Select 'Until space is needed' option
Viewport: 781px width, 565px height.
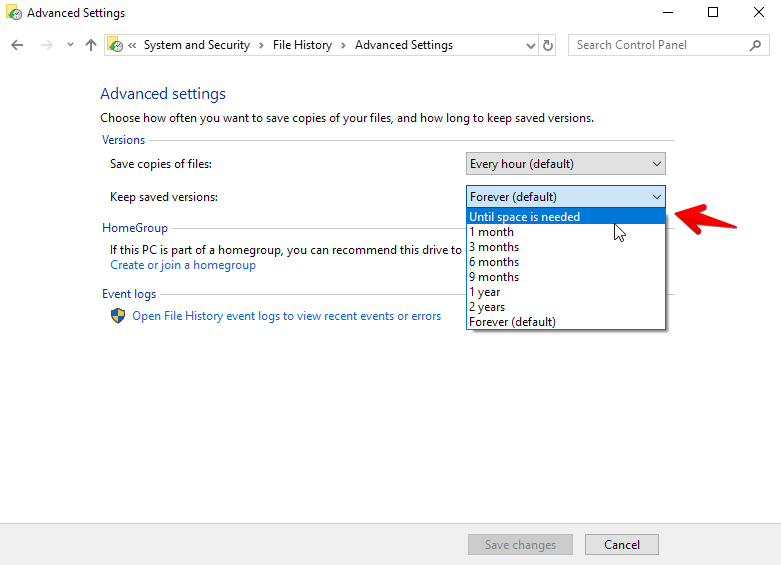[x=566, y=217]
